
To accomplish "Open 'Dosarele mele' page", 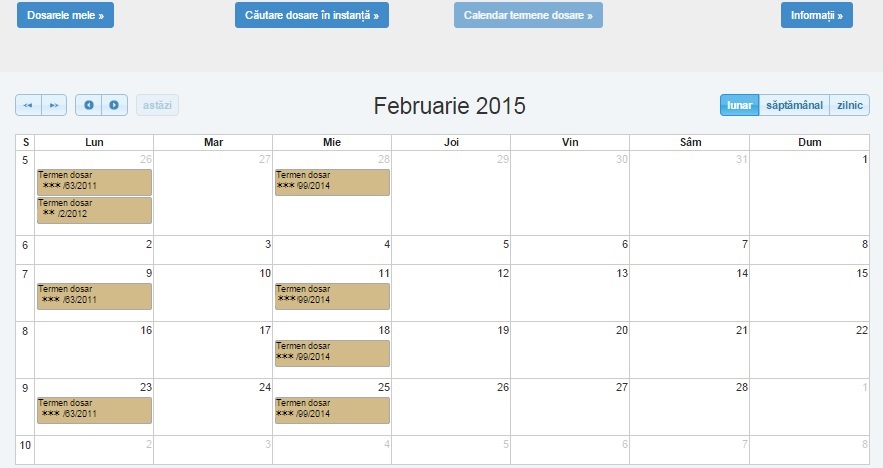I will tap(65, 16).
